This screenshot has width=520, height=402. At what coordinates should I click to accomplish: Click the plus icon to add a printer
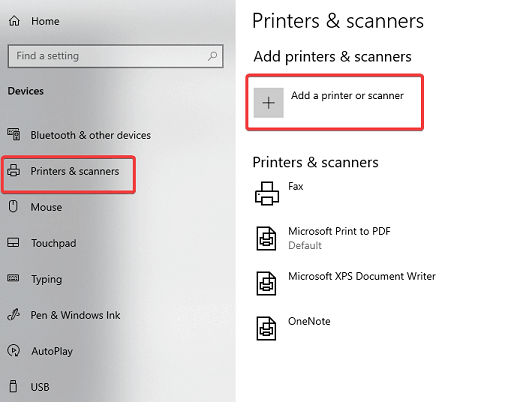click(x=269, y=103)
